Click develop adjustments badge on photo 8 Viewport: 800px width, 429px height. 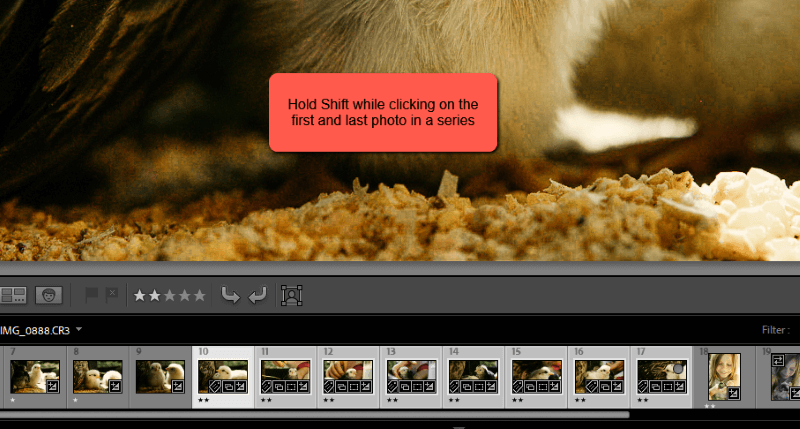pos(116,387)
